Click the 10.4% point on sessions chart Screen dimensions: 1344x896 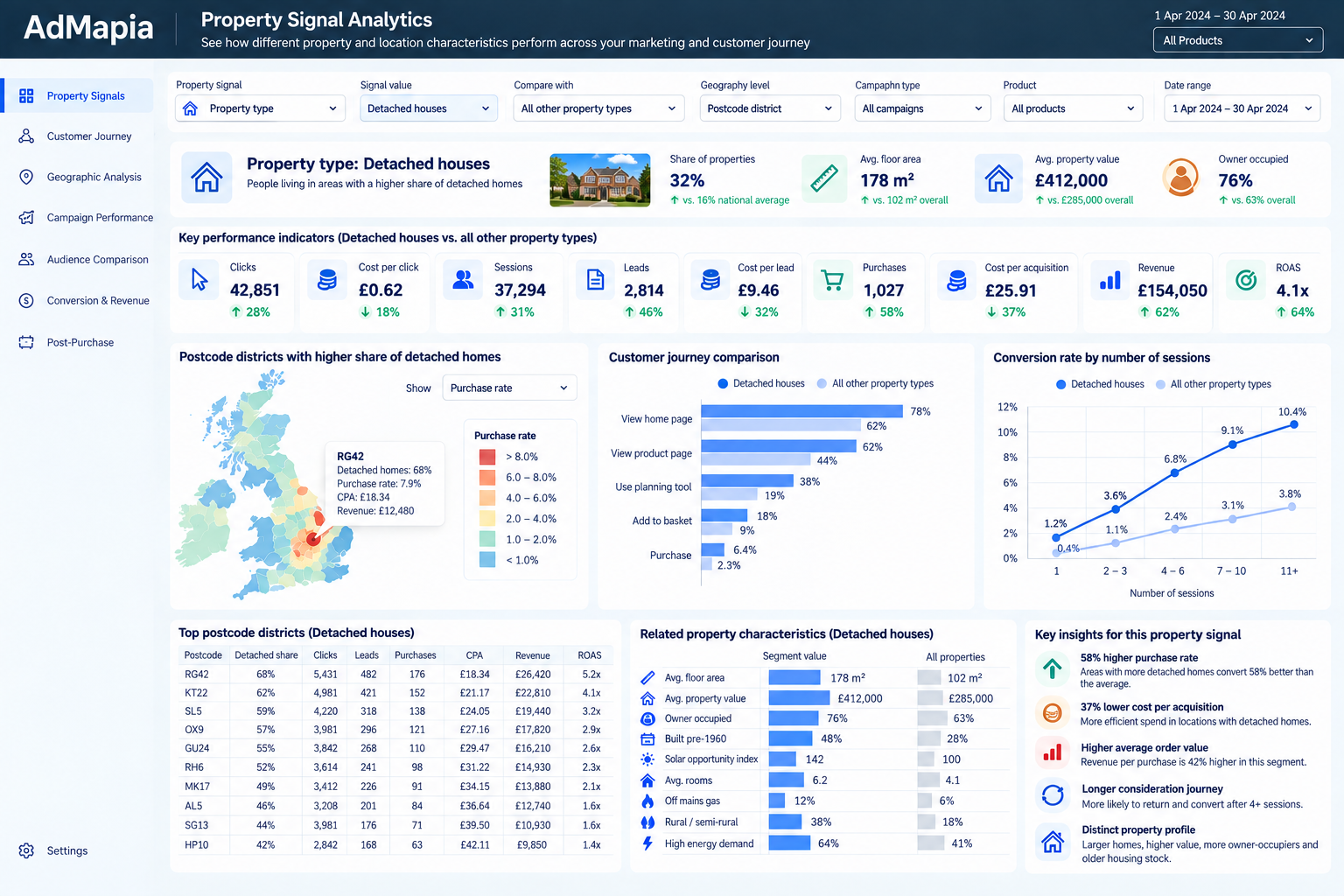[1293, 424]
